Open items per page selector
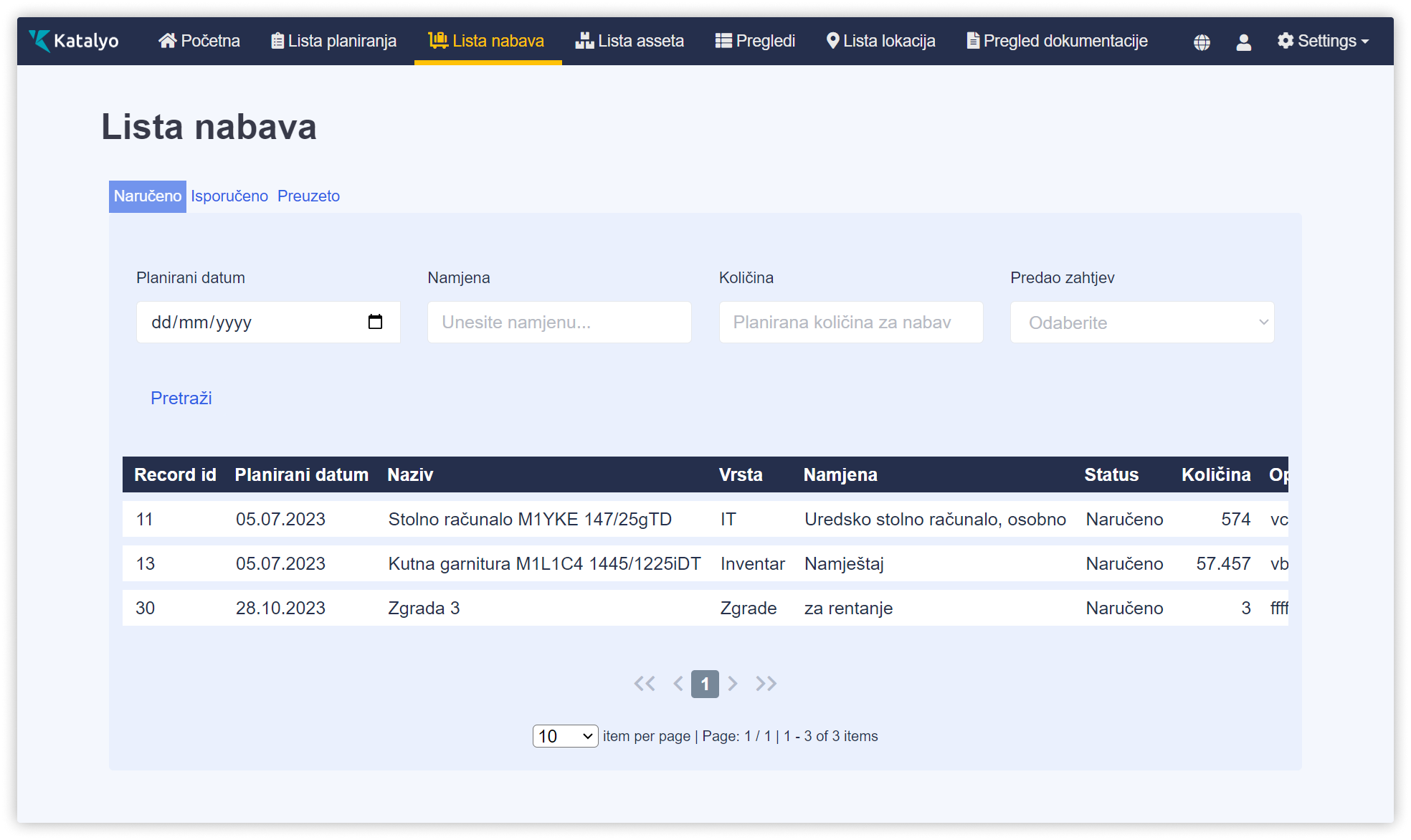 565,736
